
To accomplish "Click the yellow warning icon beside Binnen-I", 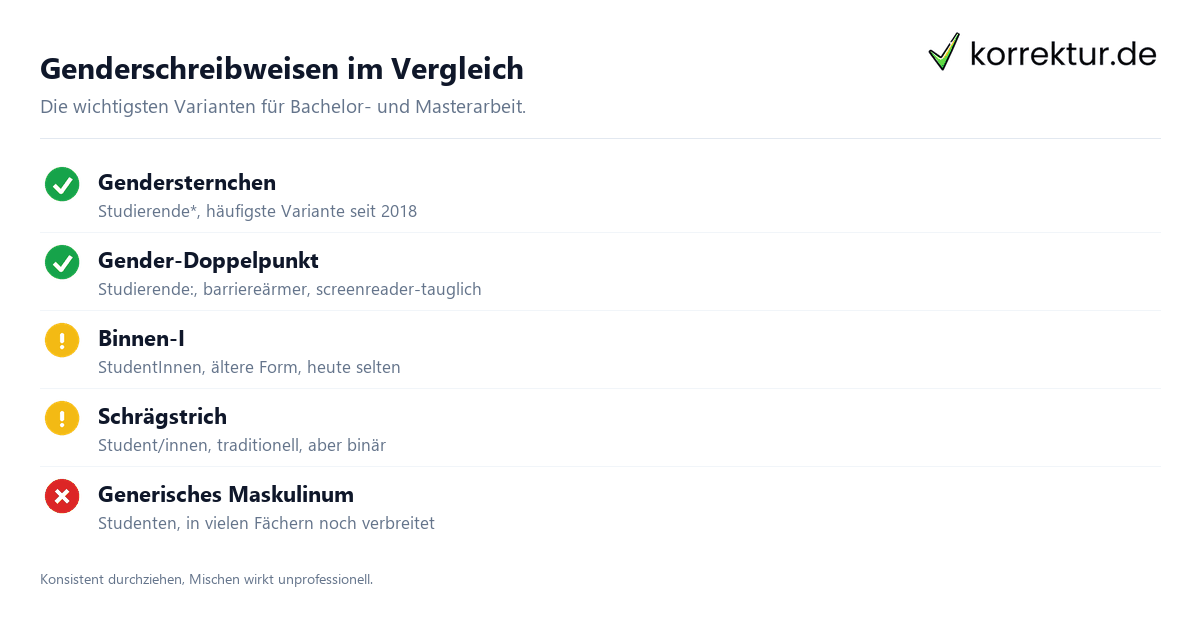I will pyautogui.click(x=62, y=340).
